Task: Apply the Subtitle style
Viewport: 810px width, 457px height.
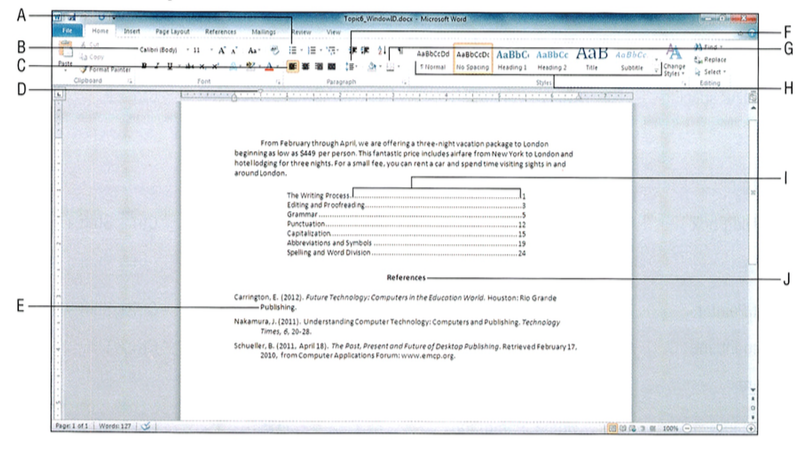Action: tap(632, 60)
